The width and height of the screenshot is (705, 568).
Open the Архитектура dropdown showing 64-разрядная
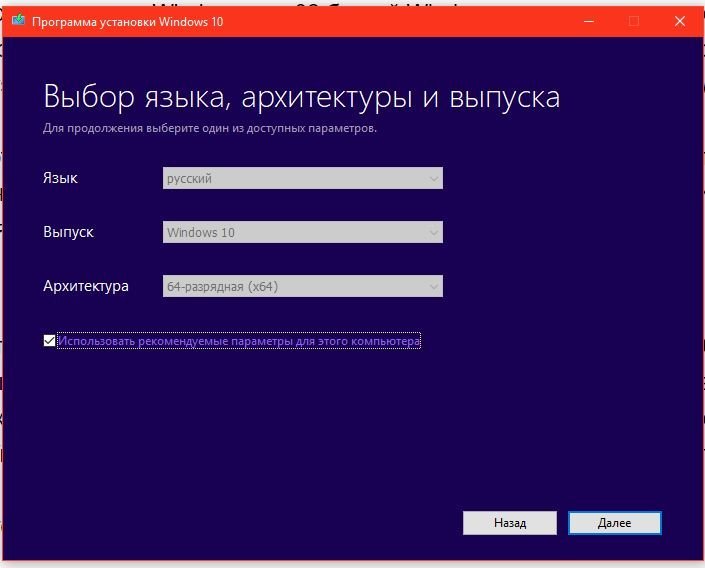pyautogui.click(x=303, y=286)
